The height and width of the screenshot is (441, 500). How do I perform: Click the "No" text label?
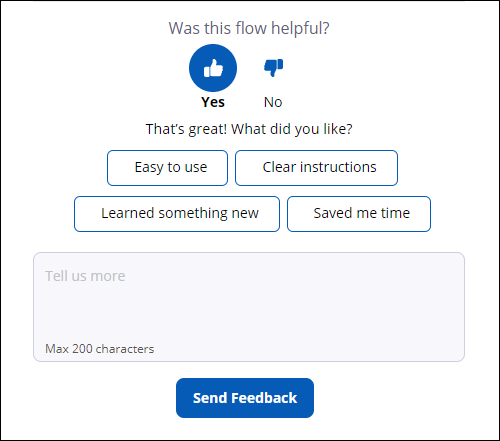point(273,102)
